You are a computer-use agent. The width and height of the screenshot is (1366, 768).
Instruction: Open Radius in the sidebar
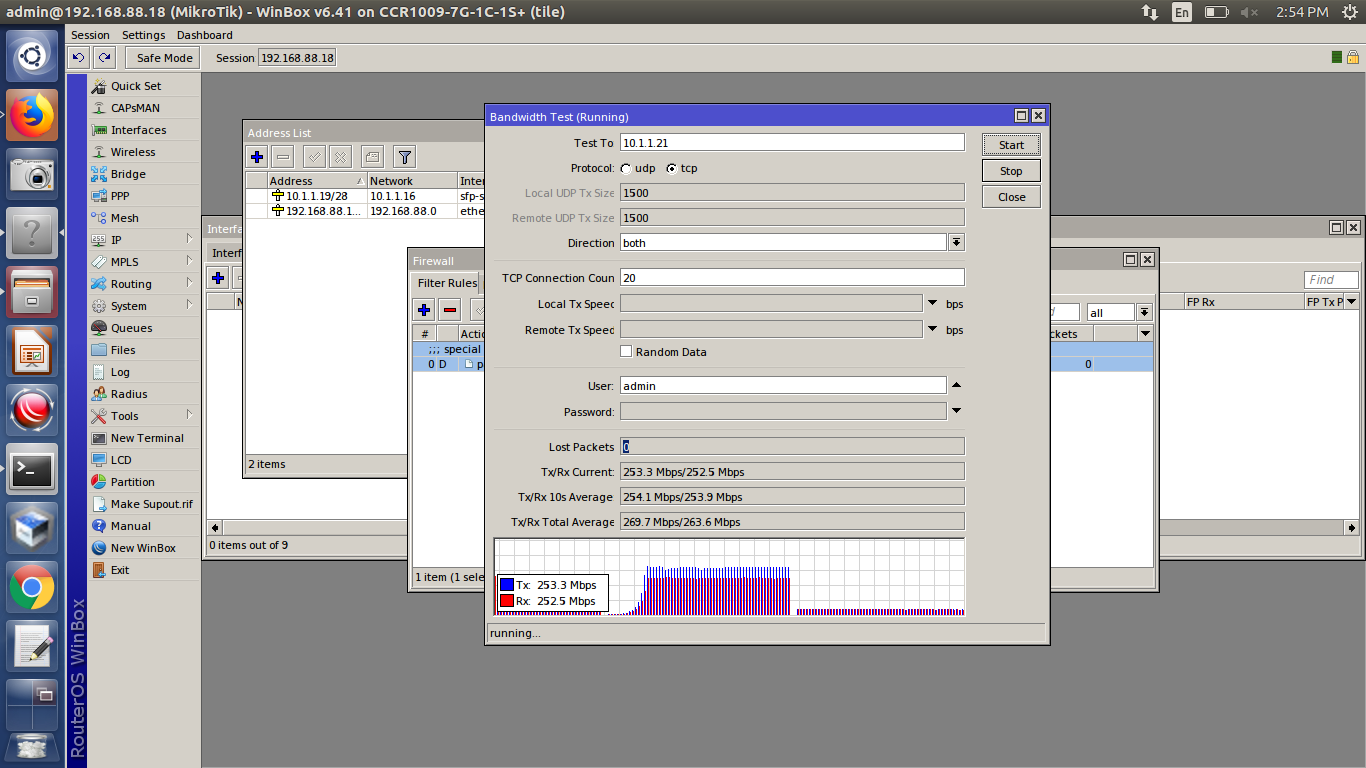[x=129, y=394]
